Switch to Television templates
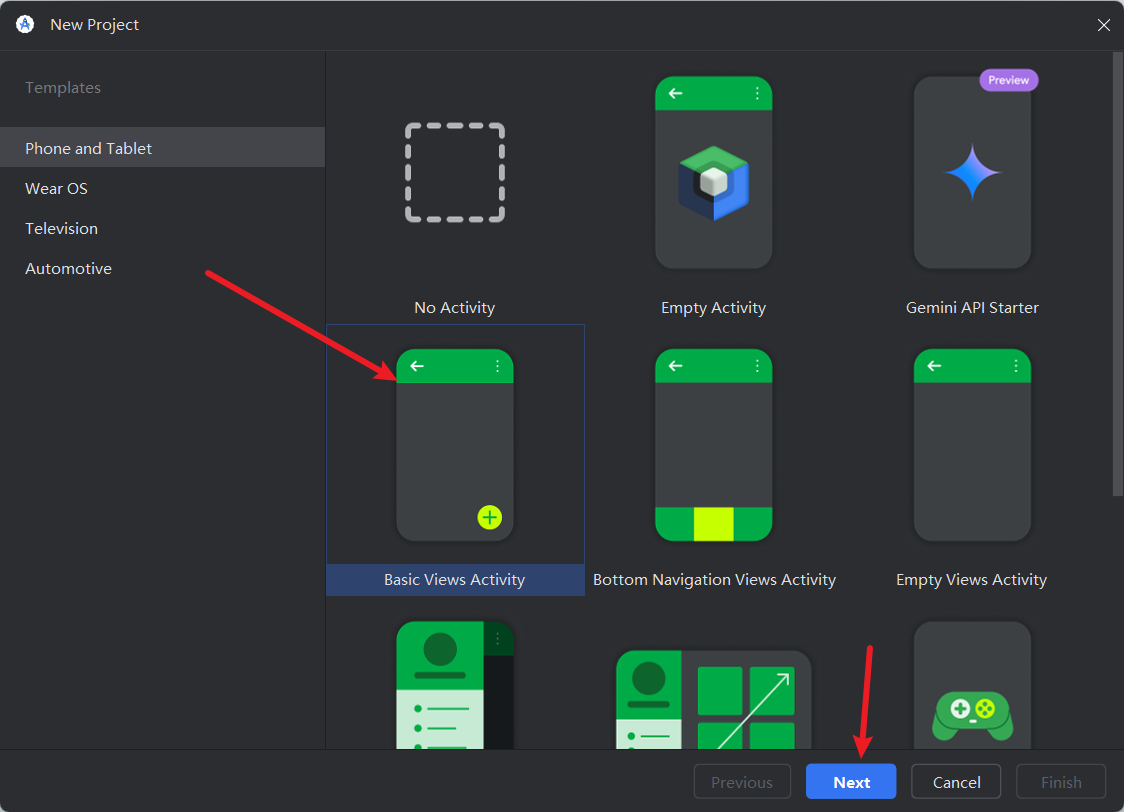 click(x=162, y=229)
